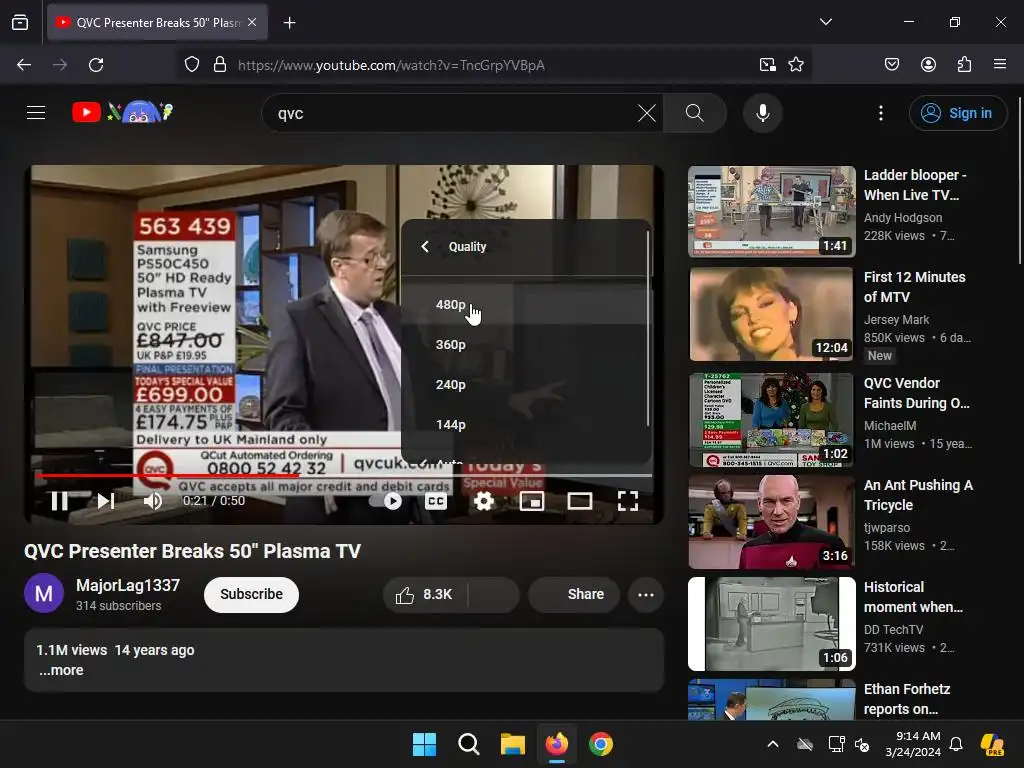Seek on the red progress bar
1024x768 pixels.
[344, 475]
